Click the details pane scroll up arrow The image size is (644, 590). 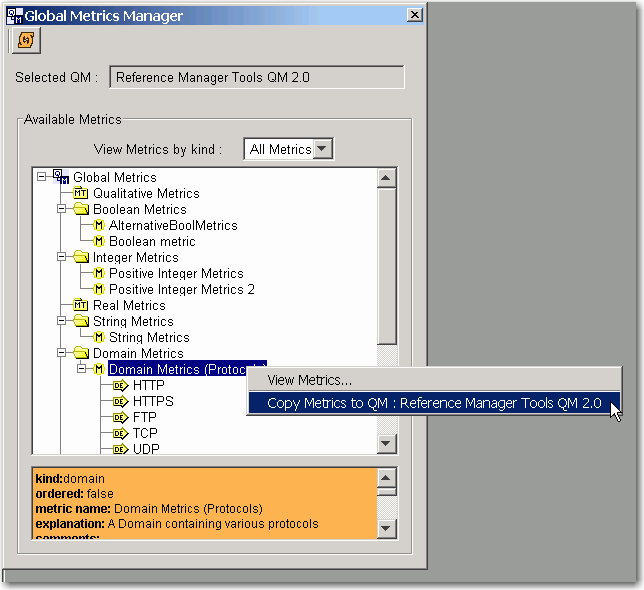point(386,478)
